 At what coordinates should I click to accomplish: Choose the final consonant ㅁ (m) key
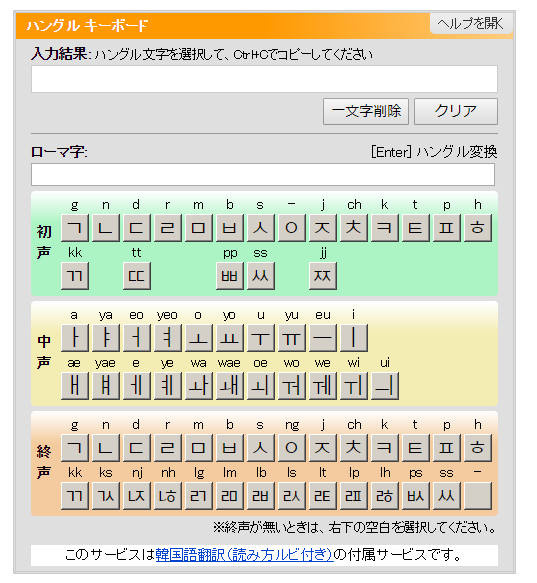[199, 448]
